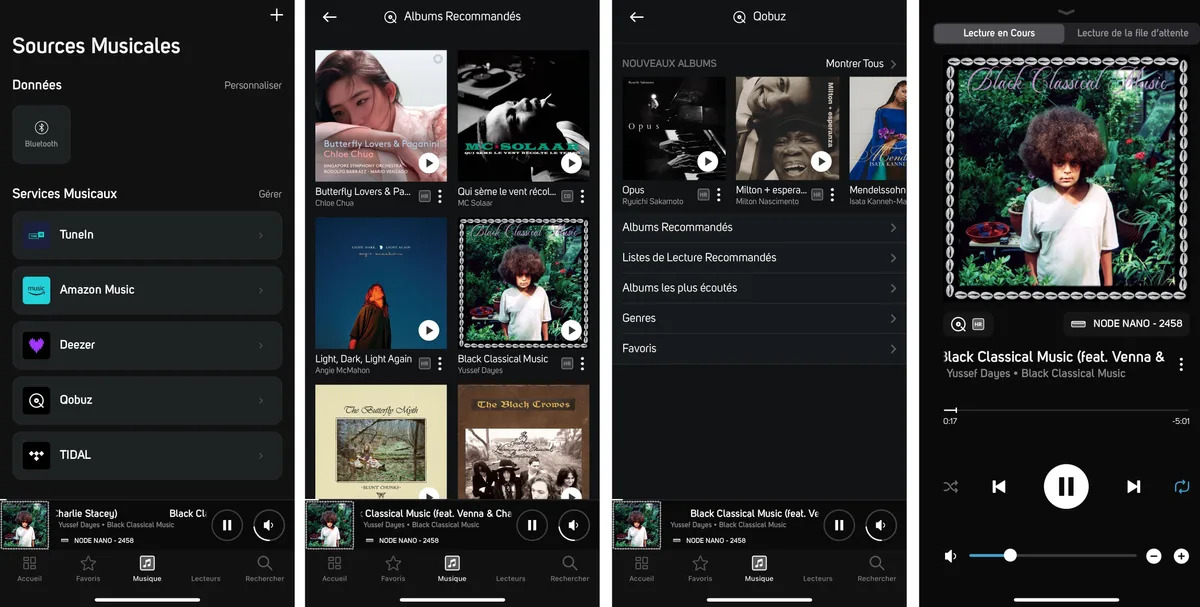1200x607 pixels.
Task: Switch to Lecture de la file d'attente tab
Action: [x=1132, y=33]
